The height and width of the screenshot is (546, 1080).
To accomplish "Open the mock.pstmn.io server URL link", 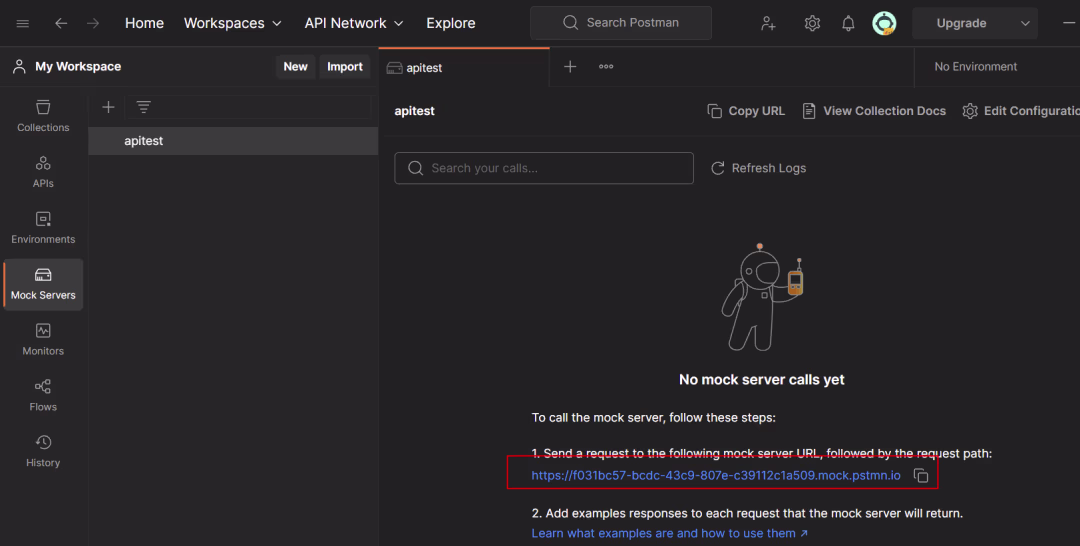I will [x=716, y=475].
